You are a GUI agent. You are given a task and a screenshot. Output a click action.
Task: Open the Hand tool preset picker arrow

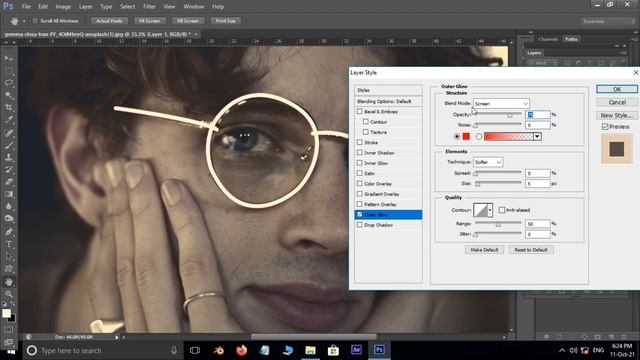(x=24, y=21)
